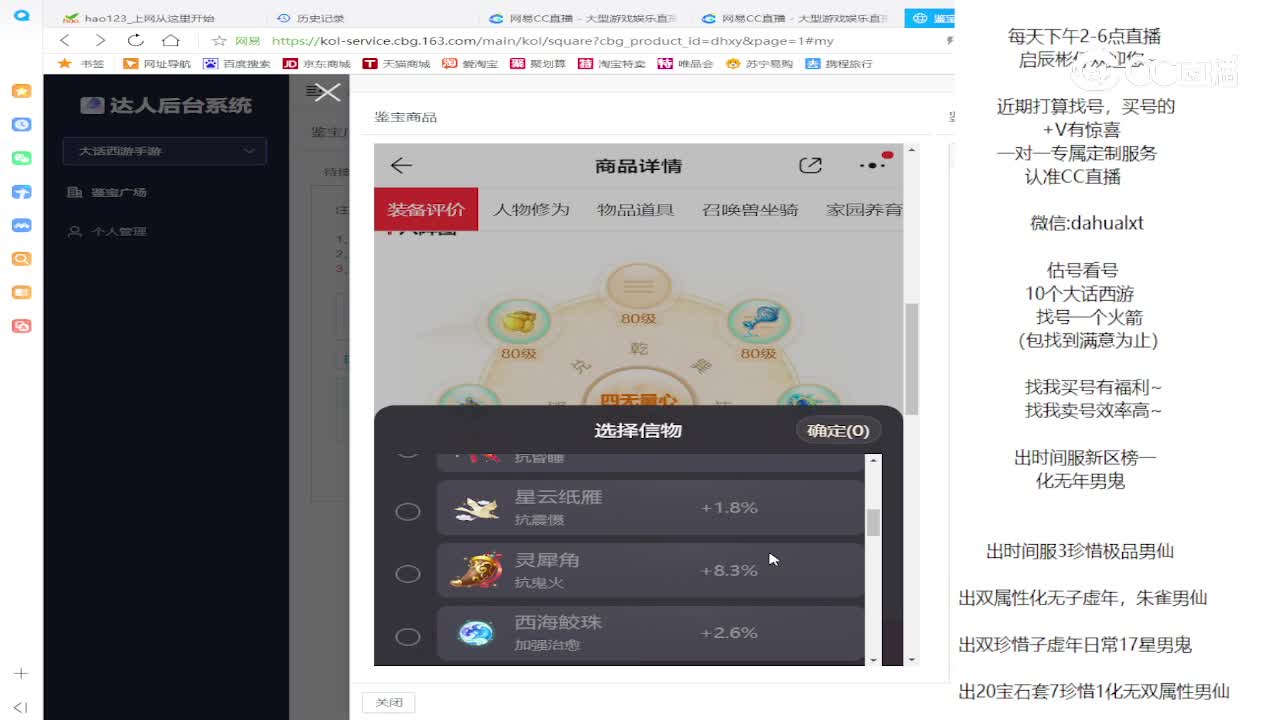Open the 苏宁易购 bookmark
This screenshot has width=1280, height=720.
760,63
